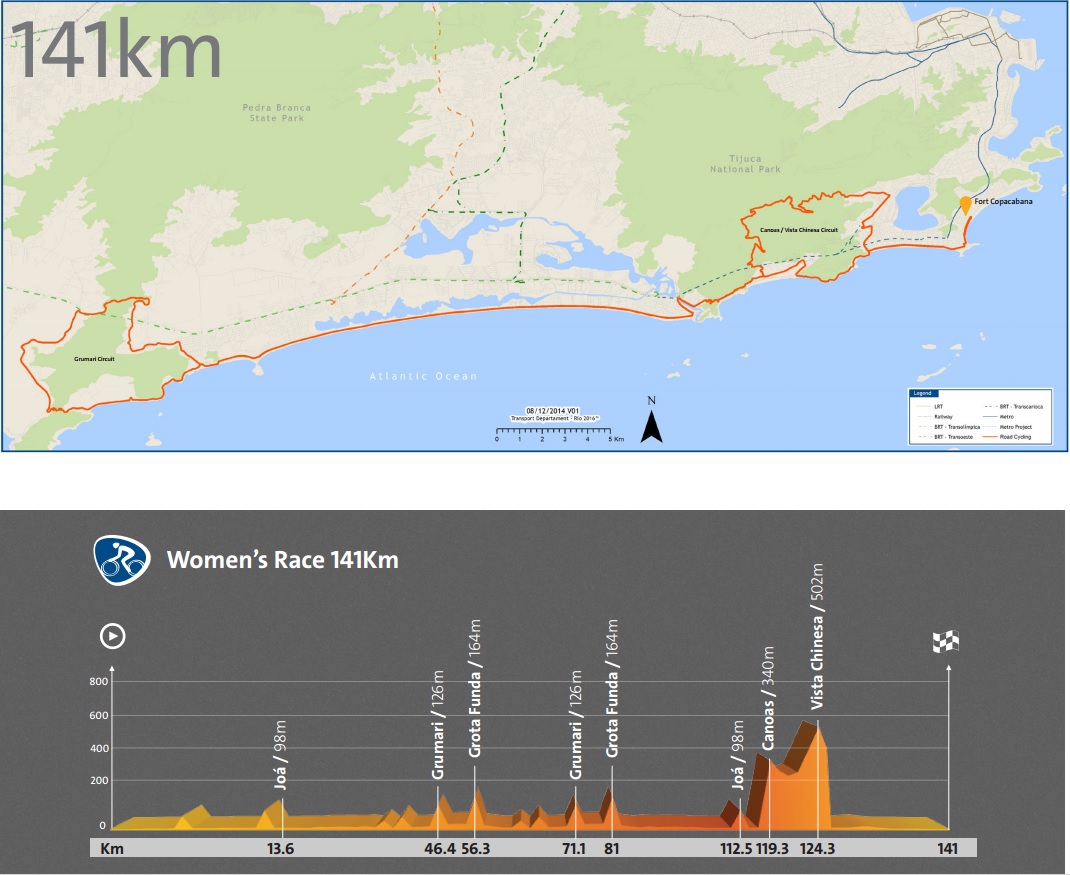Click the north arrow compass on the map

(x=651, y=424)
